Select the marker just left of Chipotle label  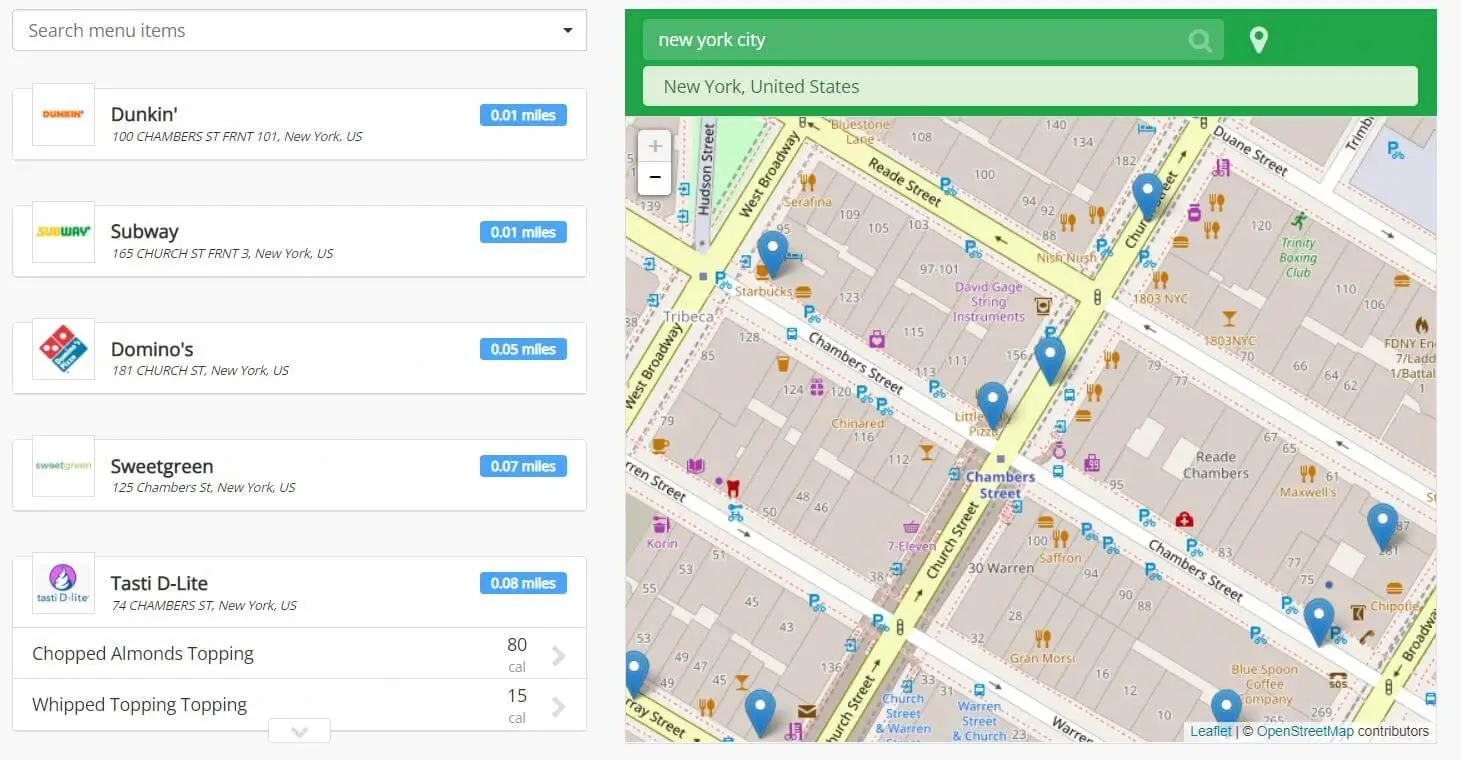pos(1319,622)
